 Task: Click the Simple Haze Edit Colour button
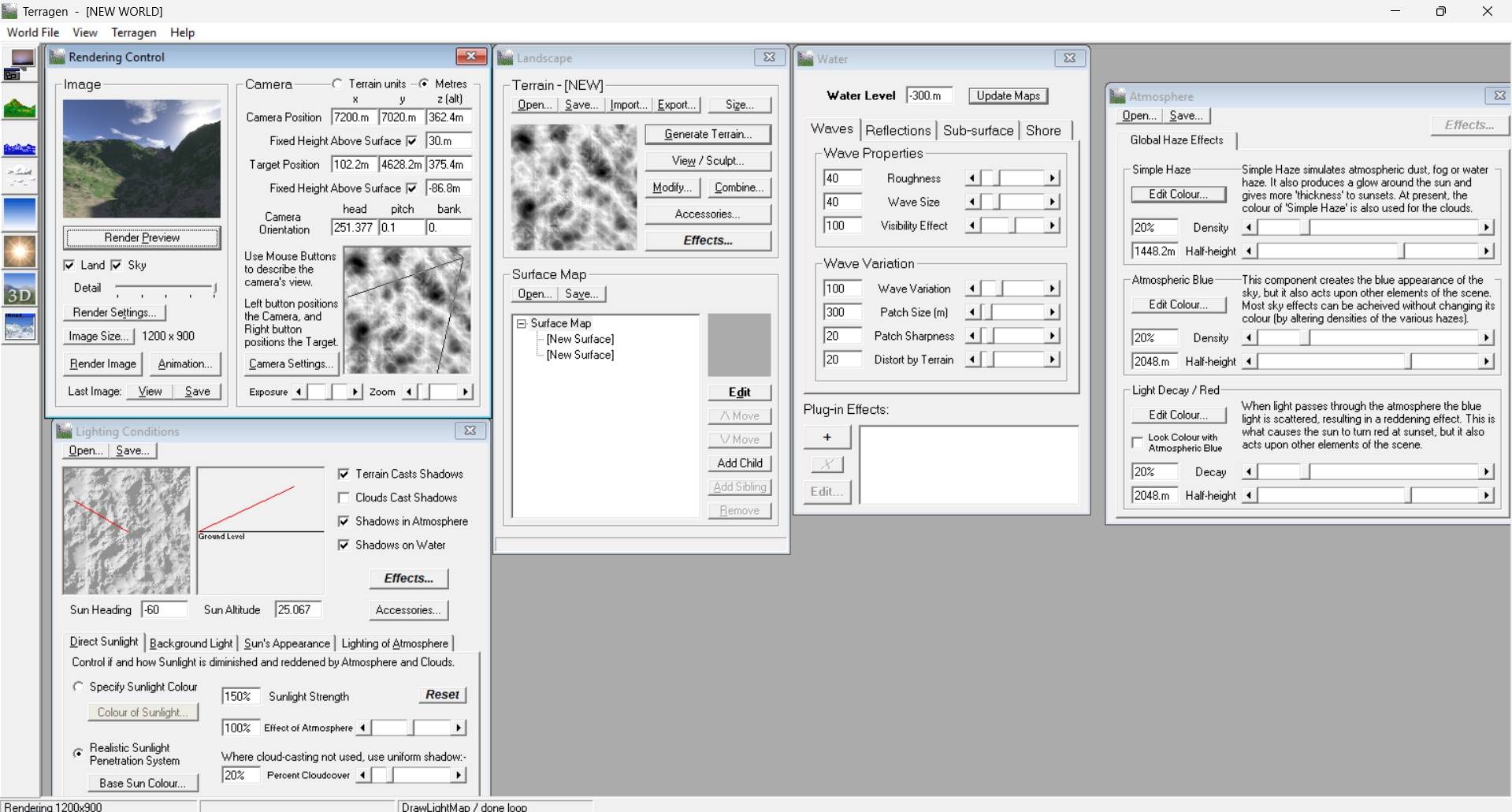click(x=1179, y=194)
